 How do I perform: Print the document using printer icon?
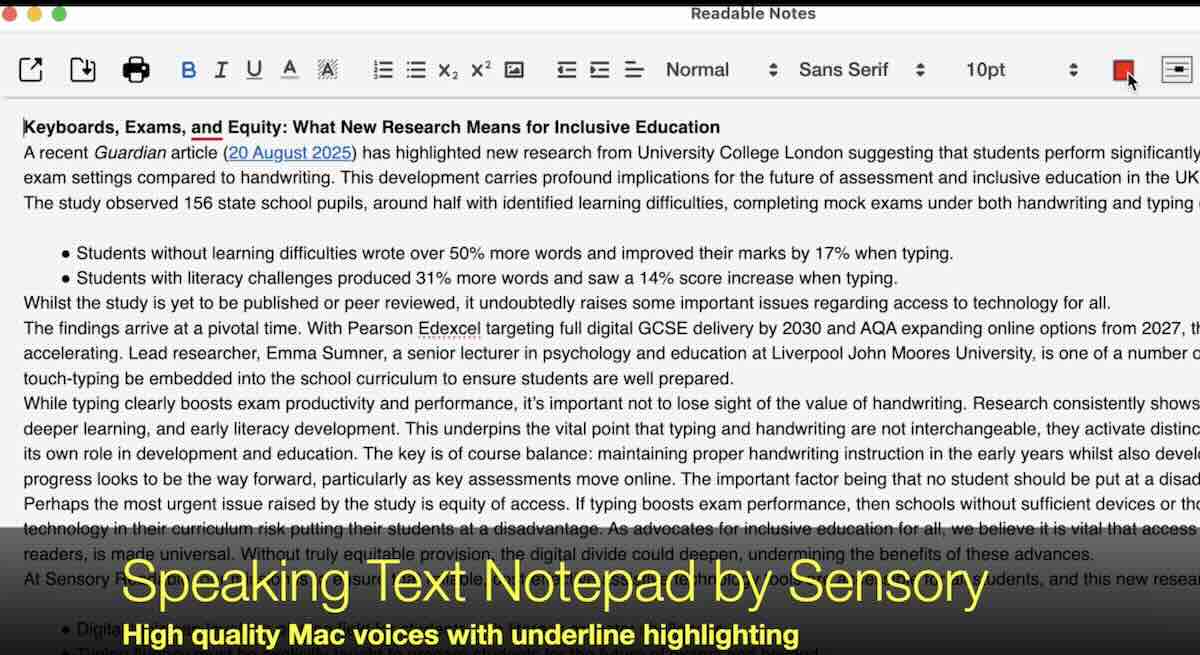pos(136,70)
